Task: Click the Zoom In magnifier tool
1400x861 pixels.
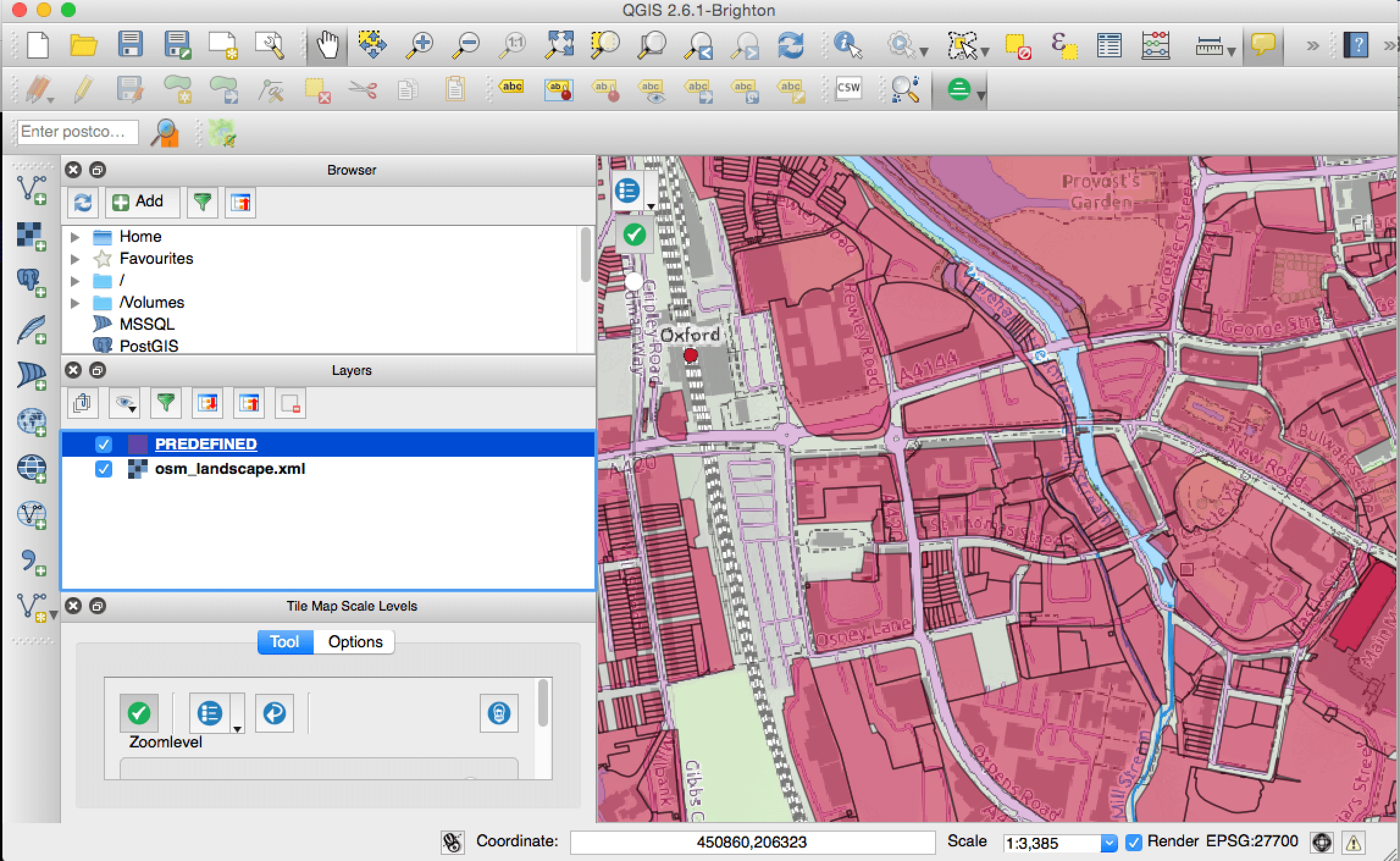Action: click(x=420, y=45)
